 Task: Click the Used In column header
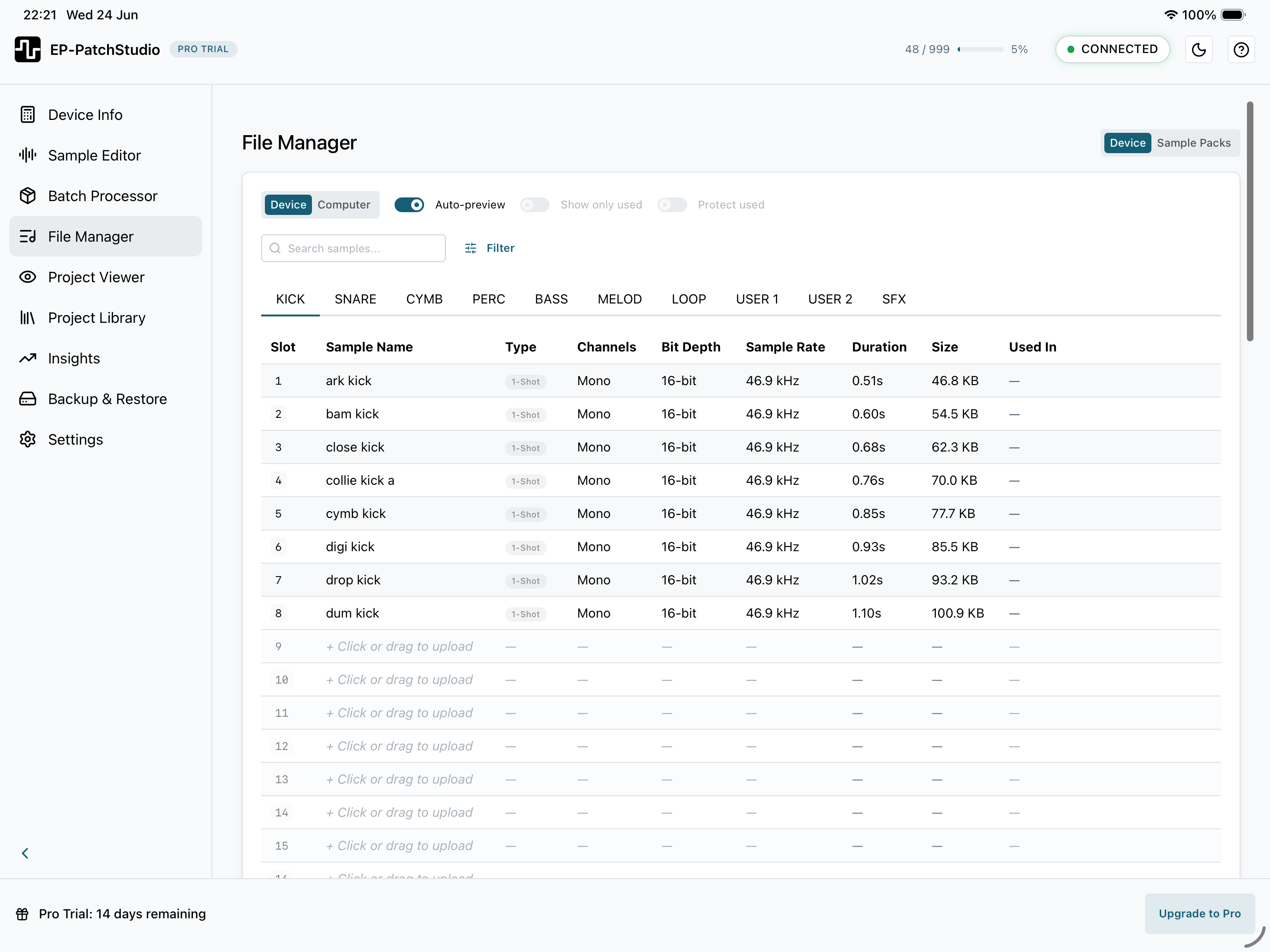1032,346
